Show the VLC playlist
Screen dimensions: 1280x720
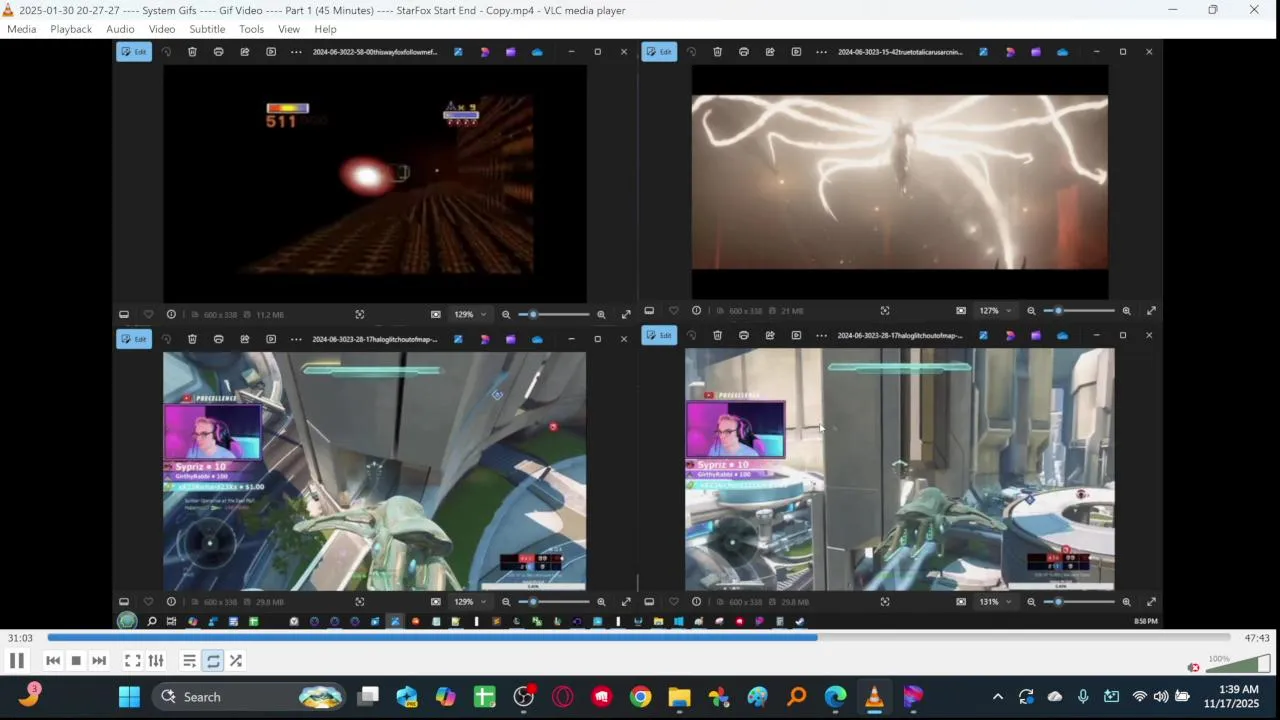tap(189, 661)
